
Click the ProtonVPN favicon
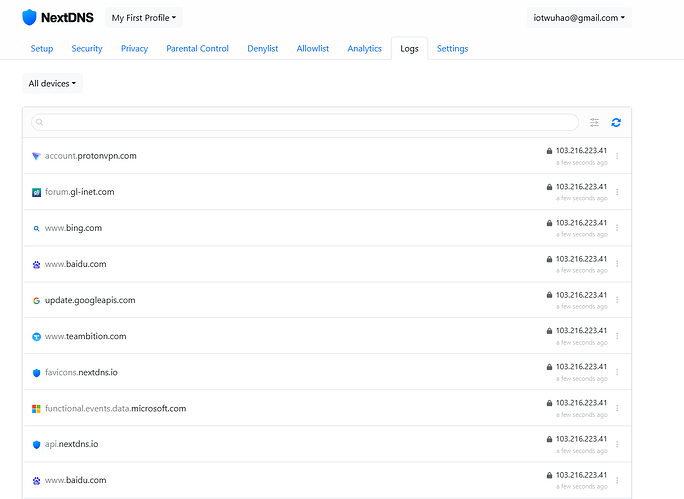click(x=36, y=156)
